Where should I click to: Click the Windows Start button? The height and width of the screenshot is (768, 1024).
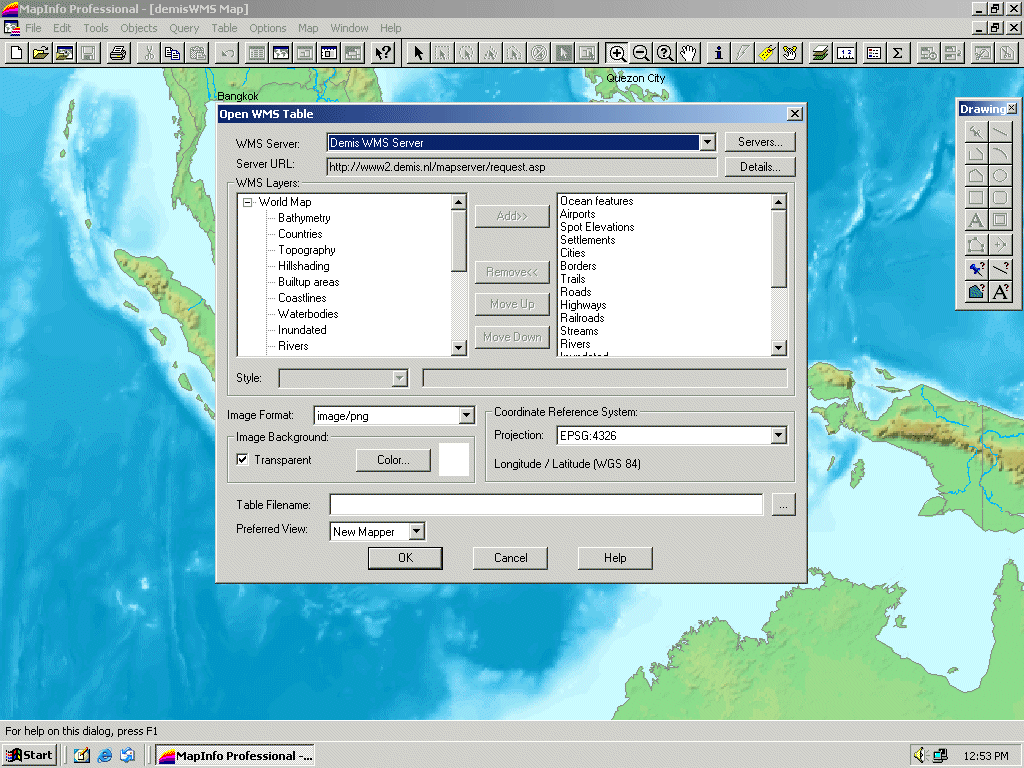pos(29,756)
